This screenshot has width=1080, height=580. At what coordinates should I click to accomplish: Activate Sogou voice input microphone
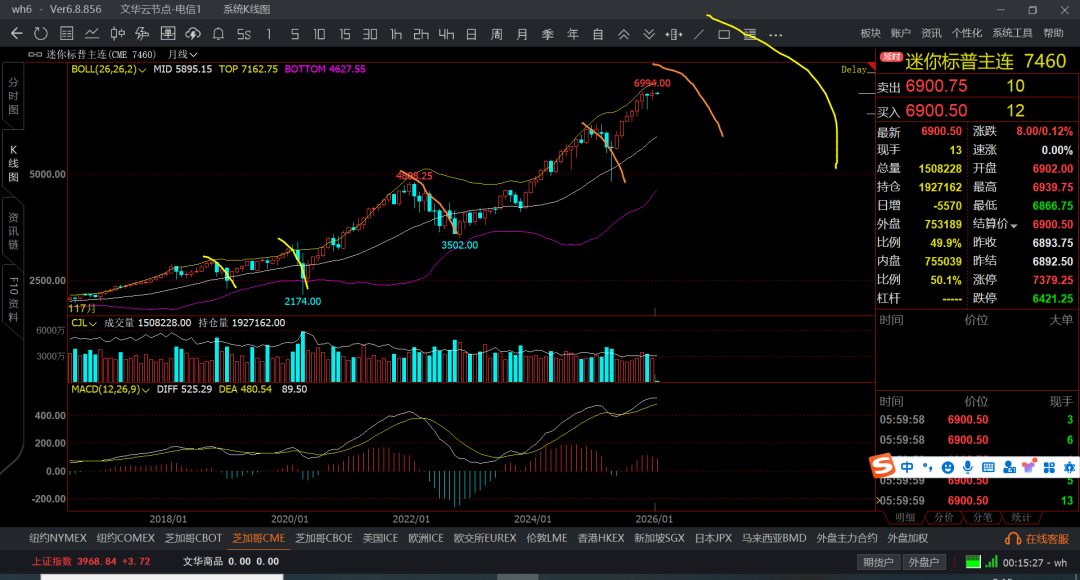tap(968, 467)
